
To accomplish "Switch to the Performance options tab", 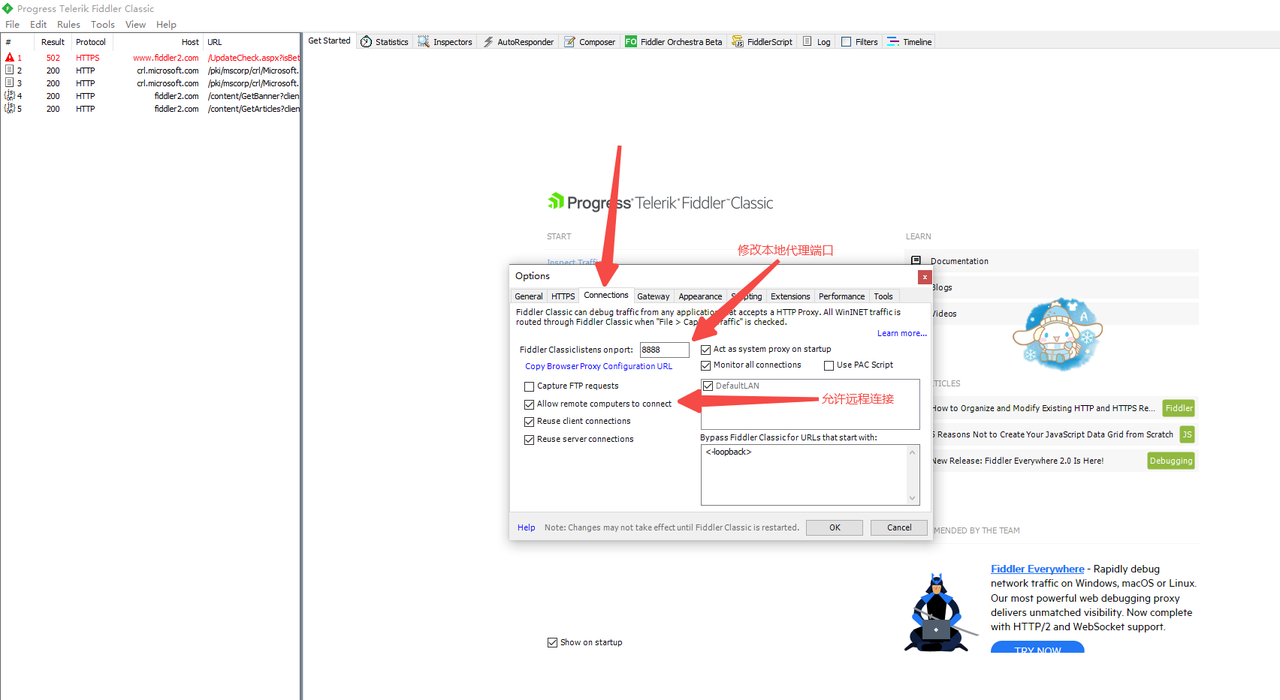I will coord(842,296).
